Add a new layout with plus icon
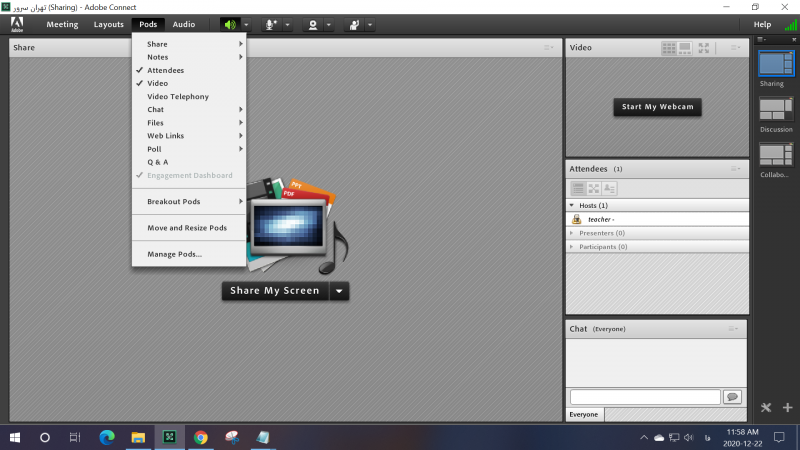Image resolution: width=800 pixels, height=450 pixels. tap(787, 408)
